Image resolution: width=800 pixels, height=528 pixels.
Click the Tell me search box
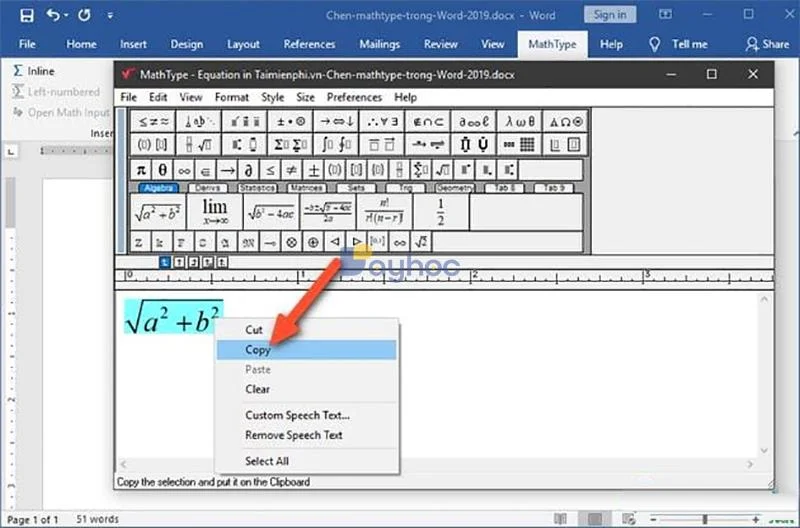pos(679,44)
